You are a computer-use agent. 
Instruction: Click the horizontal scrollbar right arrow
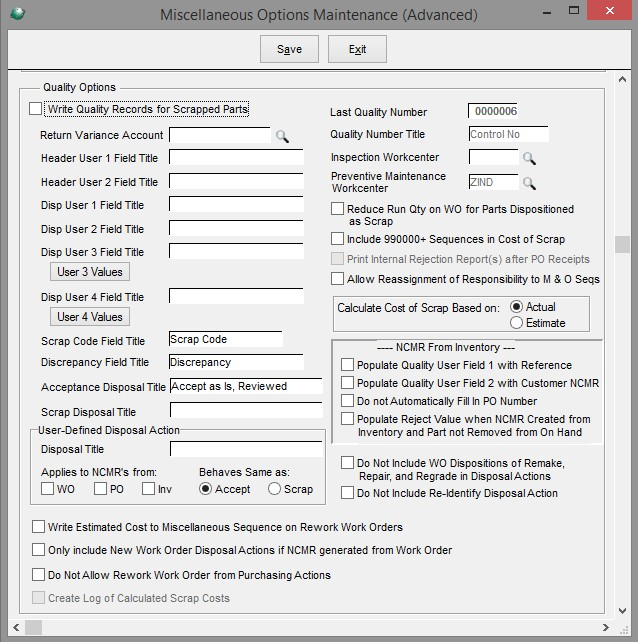606,627
